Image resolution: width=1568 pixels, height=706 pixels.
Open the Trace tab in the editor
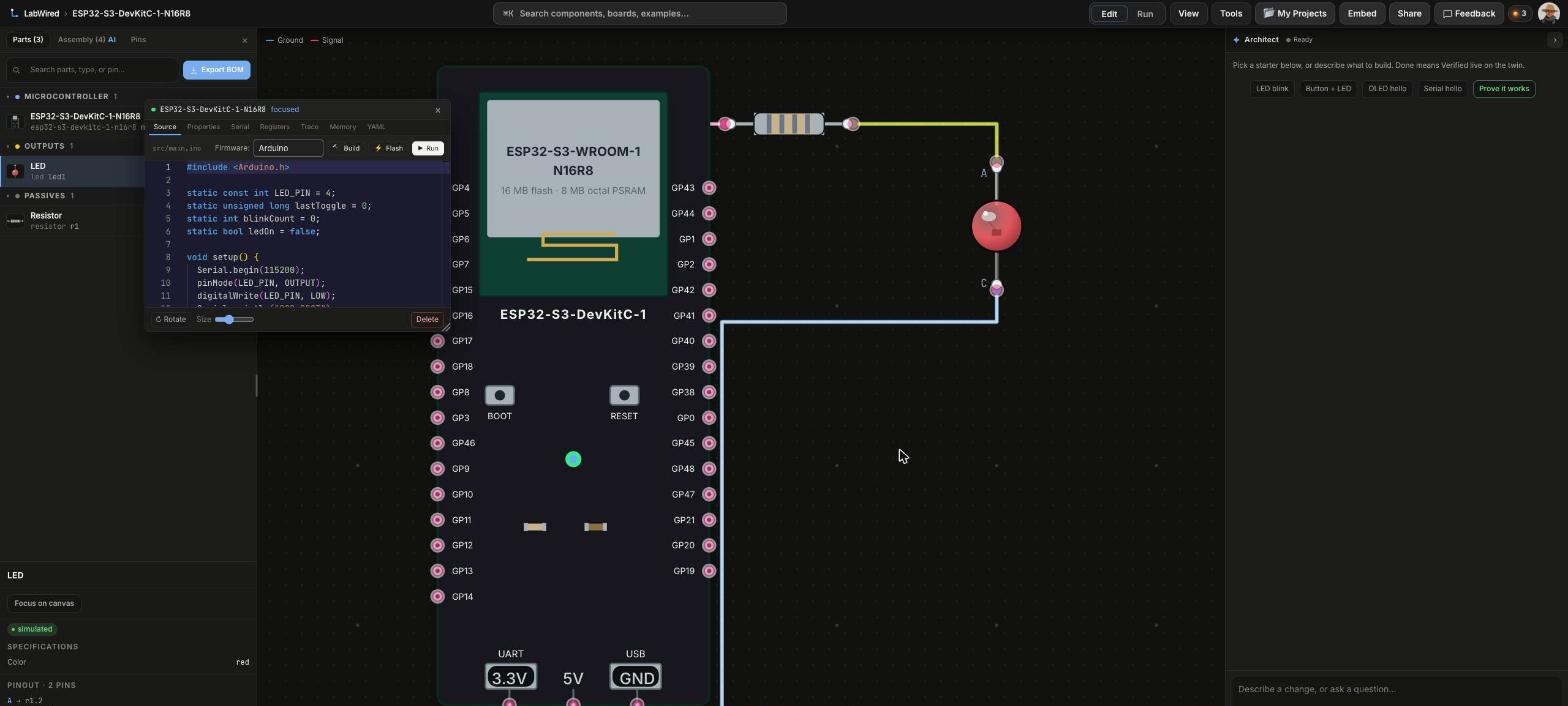click(x=309, y=127)
